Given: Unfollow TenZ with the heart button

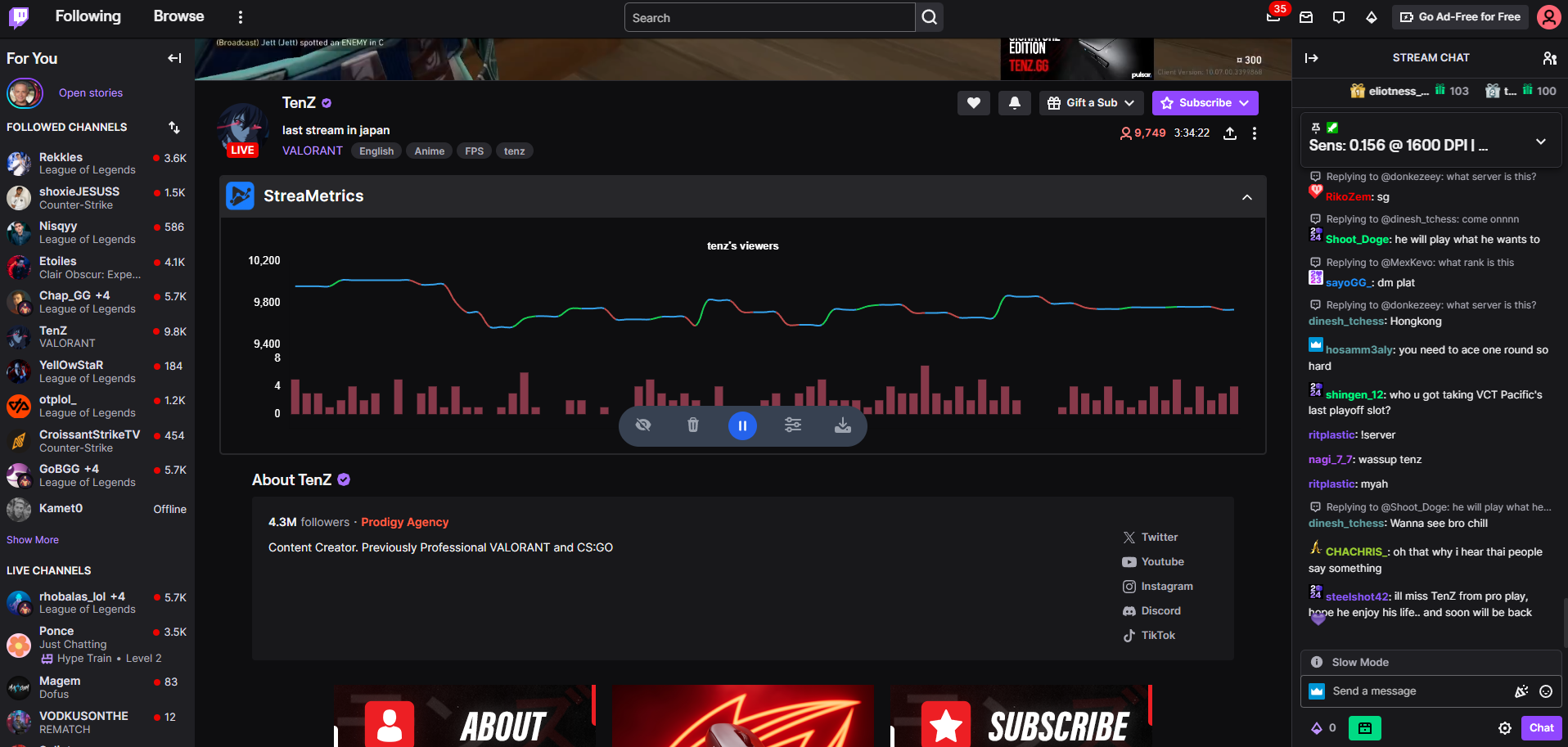Looking at the screenshot, I should pos(974,103).
